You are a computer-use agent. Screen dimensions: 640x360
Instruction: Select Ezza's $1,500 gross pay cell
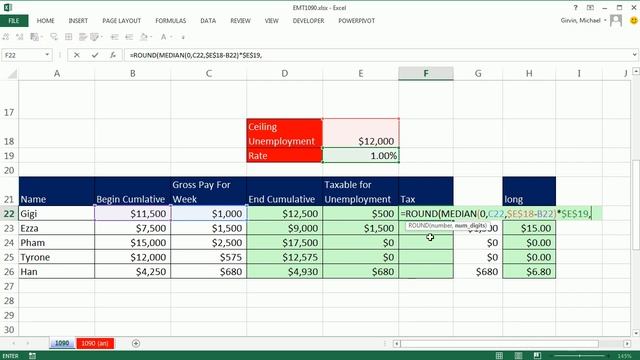pyautogui.click(x=209, y=228)
